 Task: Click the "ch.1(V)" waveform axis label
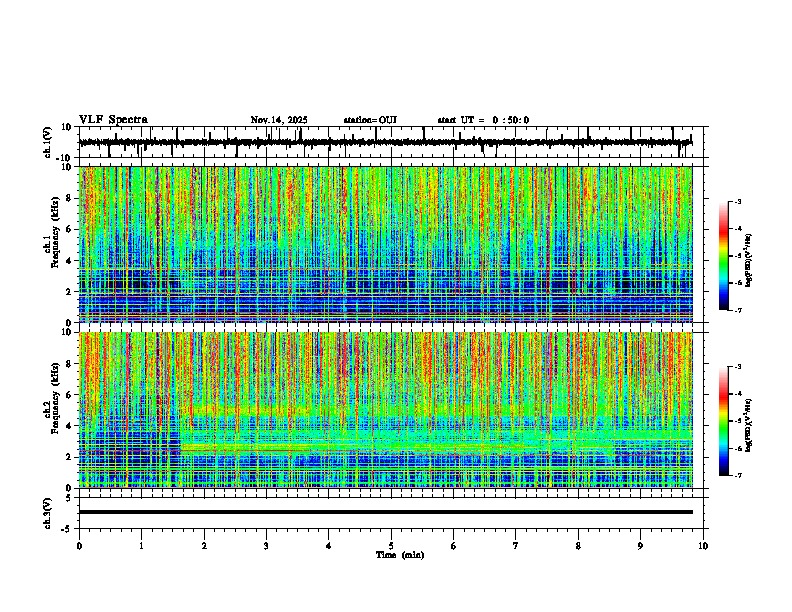tap(48, 142)
